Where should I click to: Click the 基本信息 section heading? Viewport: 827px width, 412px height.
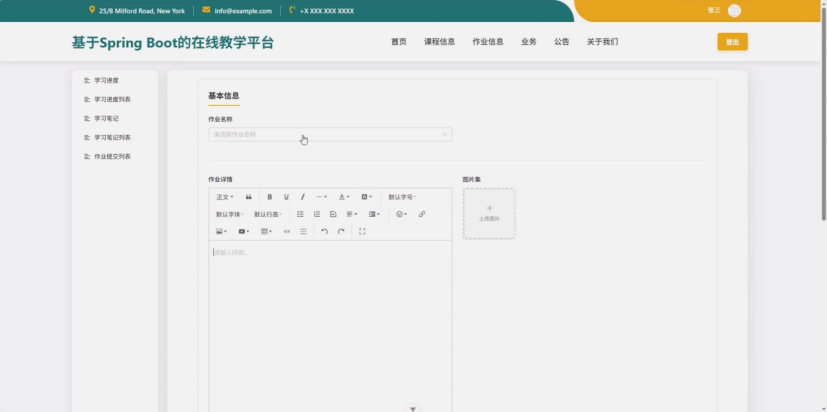(224, 96)
